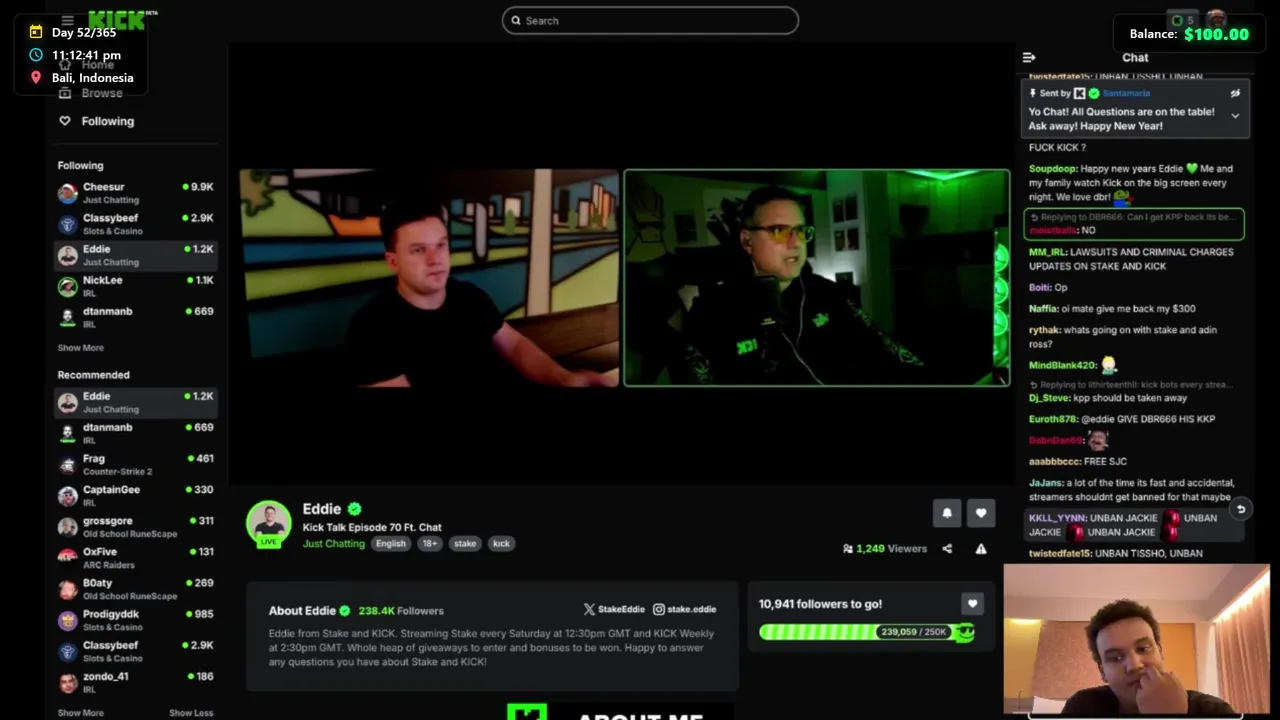Click Cheesur's avatar in Following list
The width and height of the screenshot is (1280, 720).
(x=67, y=193)
